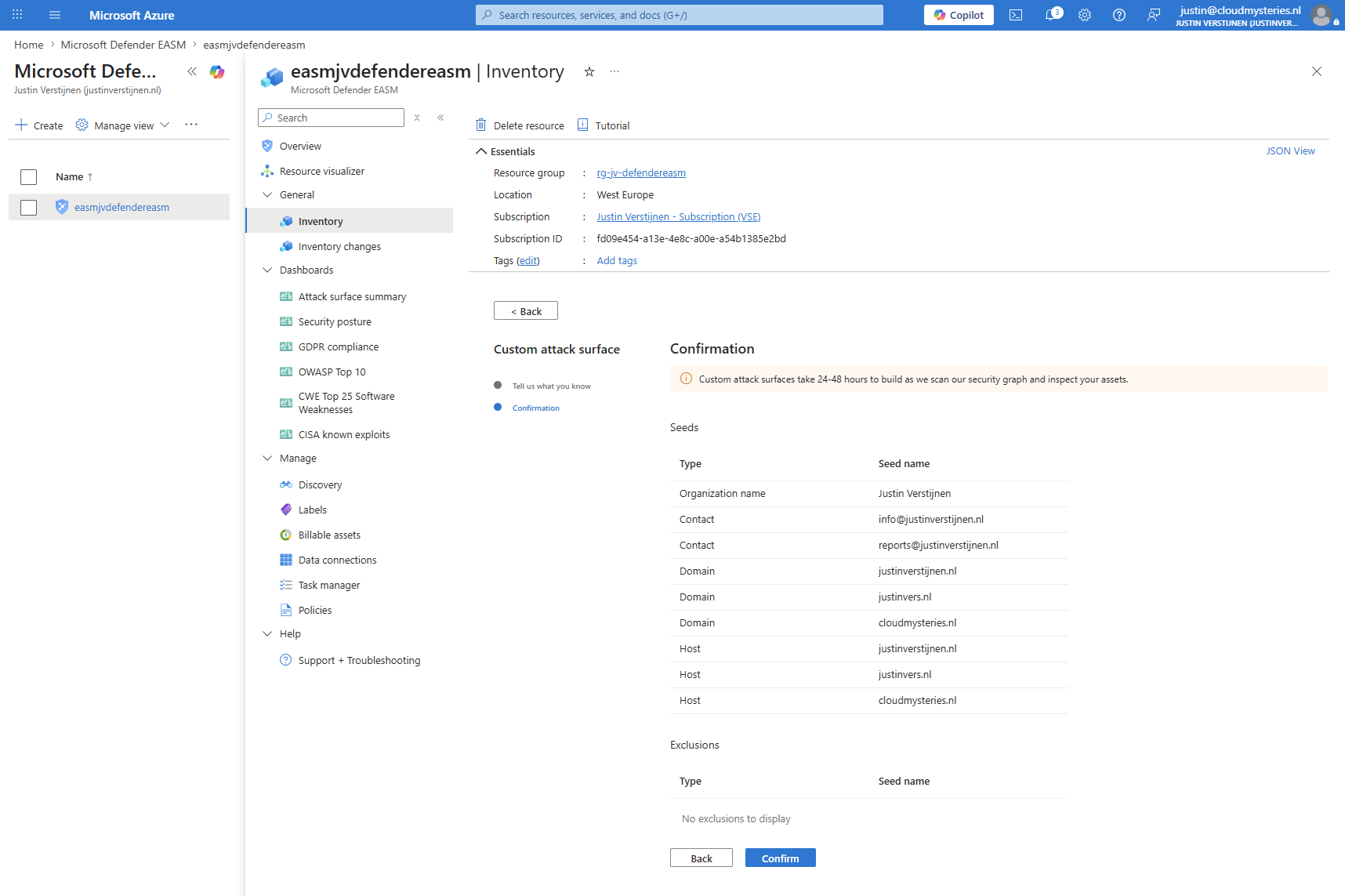The height and width of the screenshot is (896, 1345).
Task: Check the easmjvdefendereasm row checkbox
Action: click(x=29, y=208)
